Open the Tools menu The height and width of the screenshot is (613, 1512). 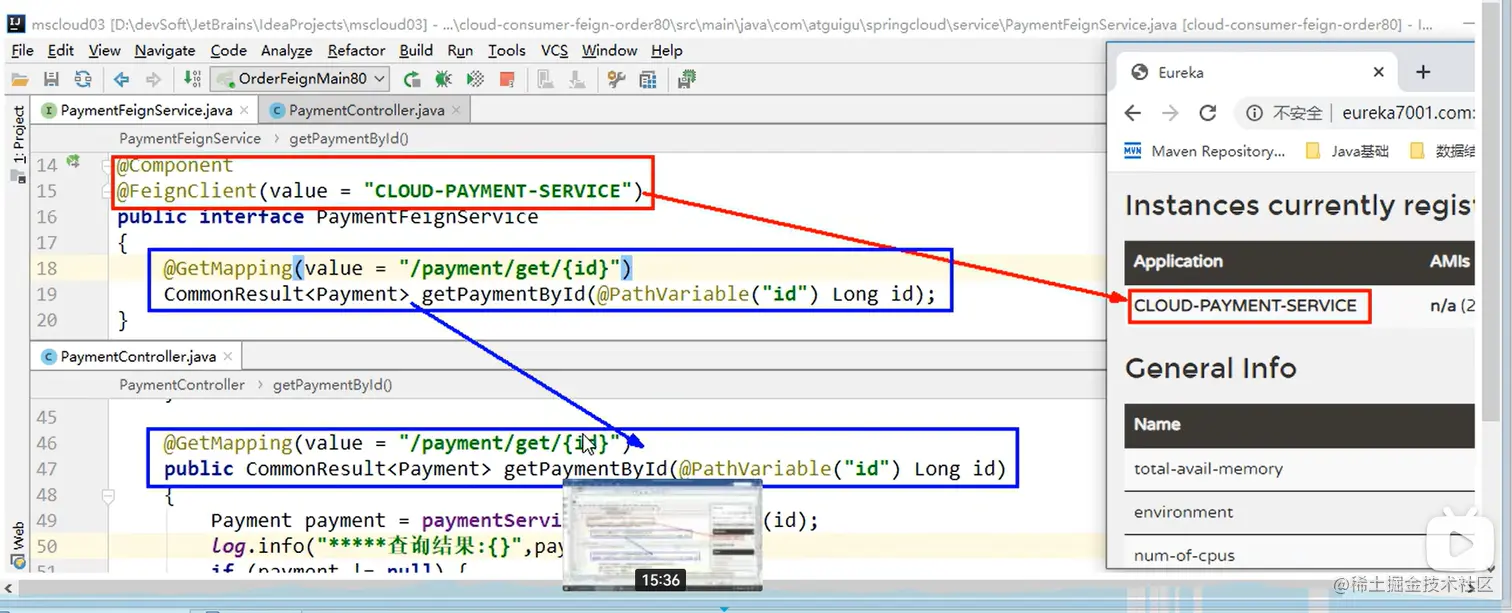click(x=507, y=50)
